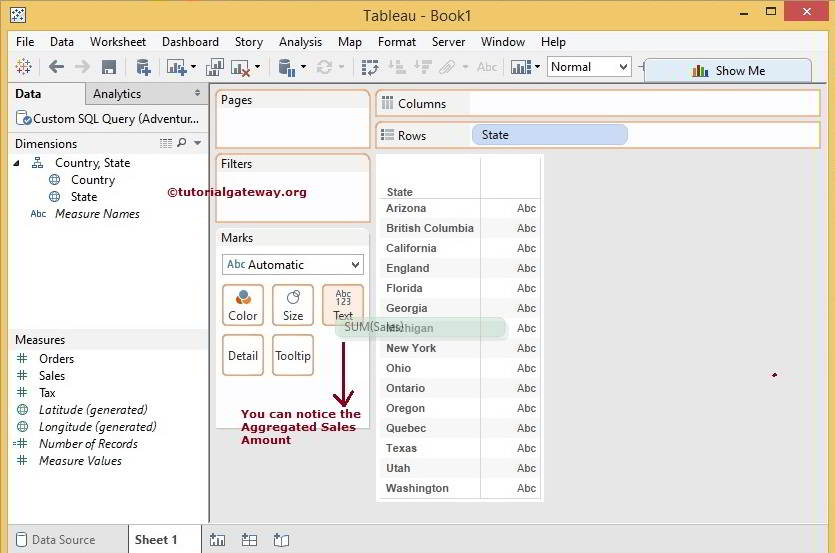The image size is (835, 553).
Task: Click the Add new data source icon
Action: (143, 67)
